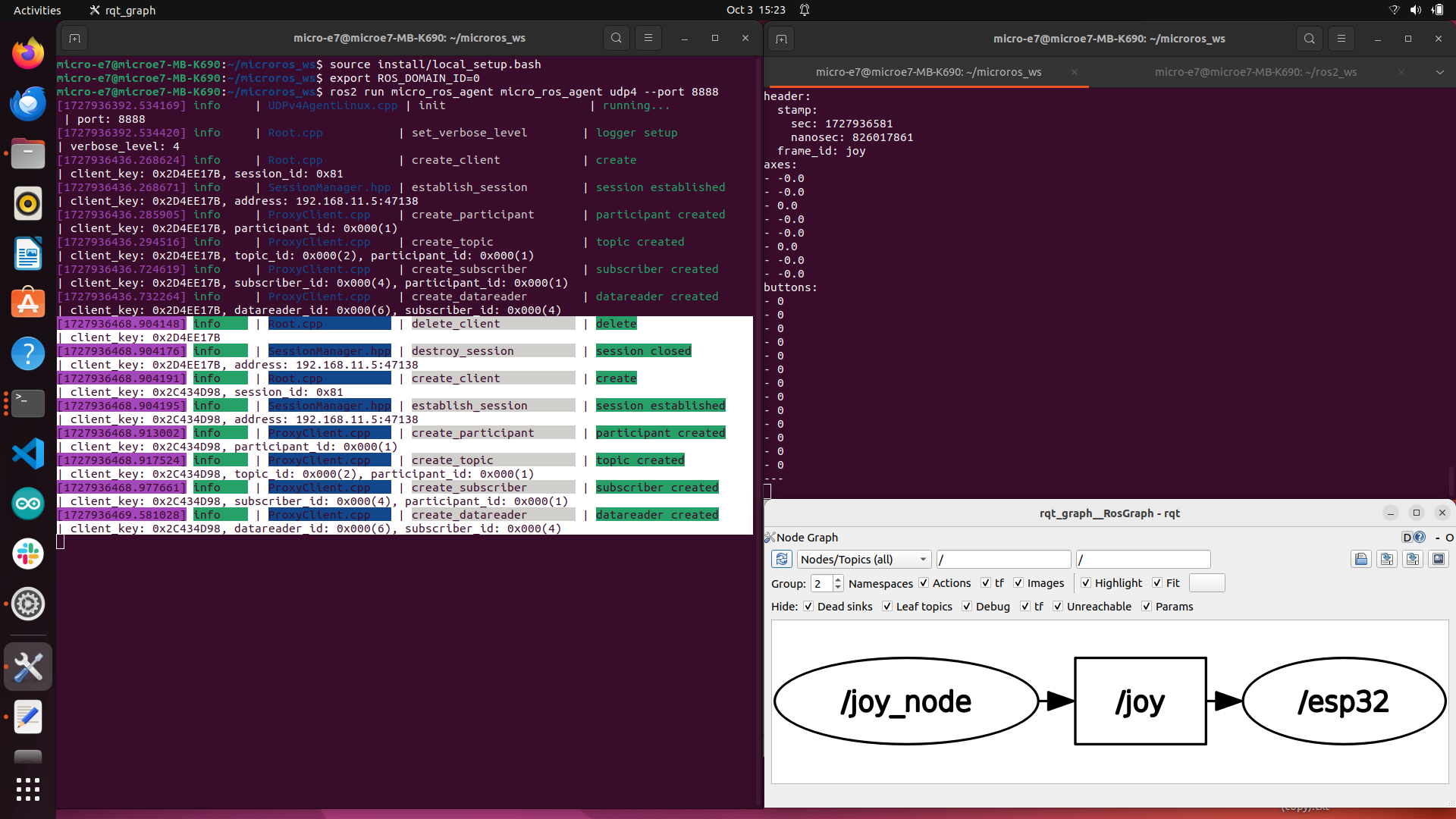
Task: Open Thunderbird mail from the dock
Action: click(28, 103)
